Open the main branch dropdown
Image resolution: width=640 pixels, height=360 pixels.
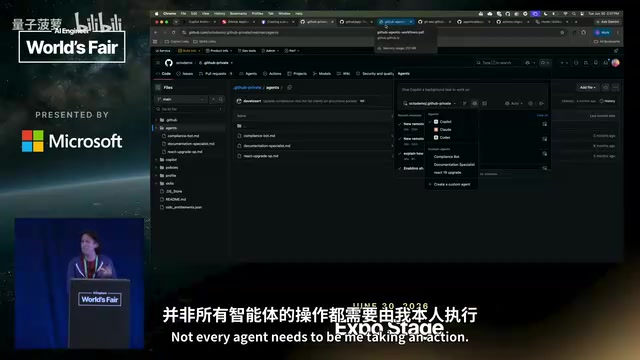click(181, 99)
